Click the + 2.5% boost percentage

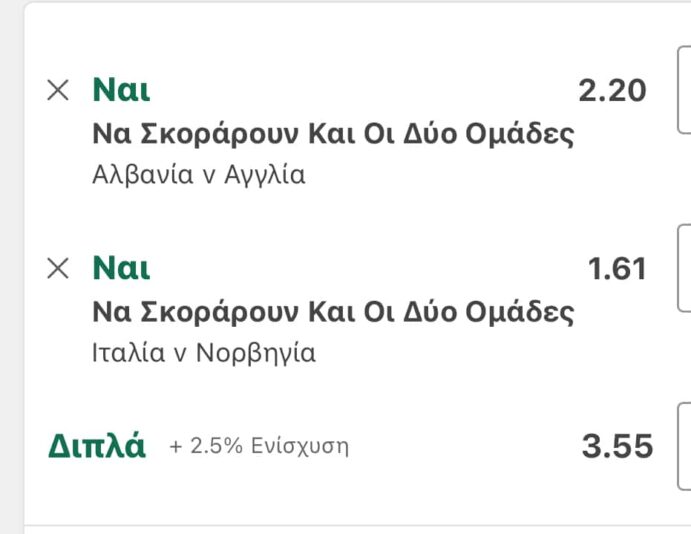[x=206, y=447]
